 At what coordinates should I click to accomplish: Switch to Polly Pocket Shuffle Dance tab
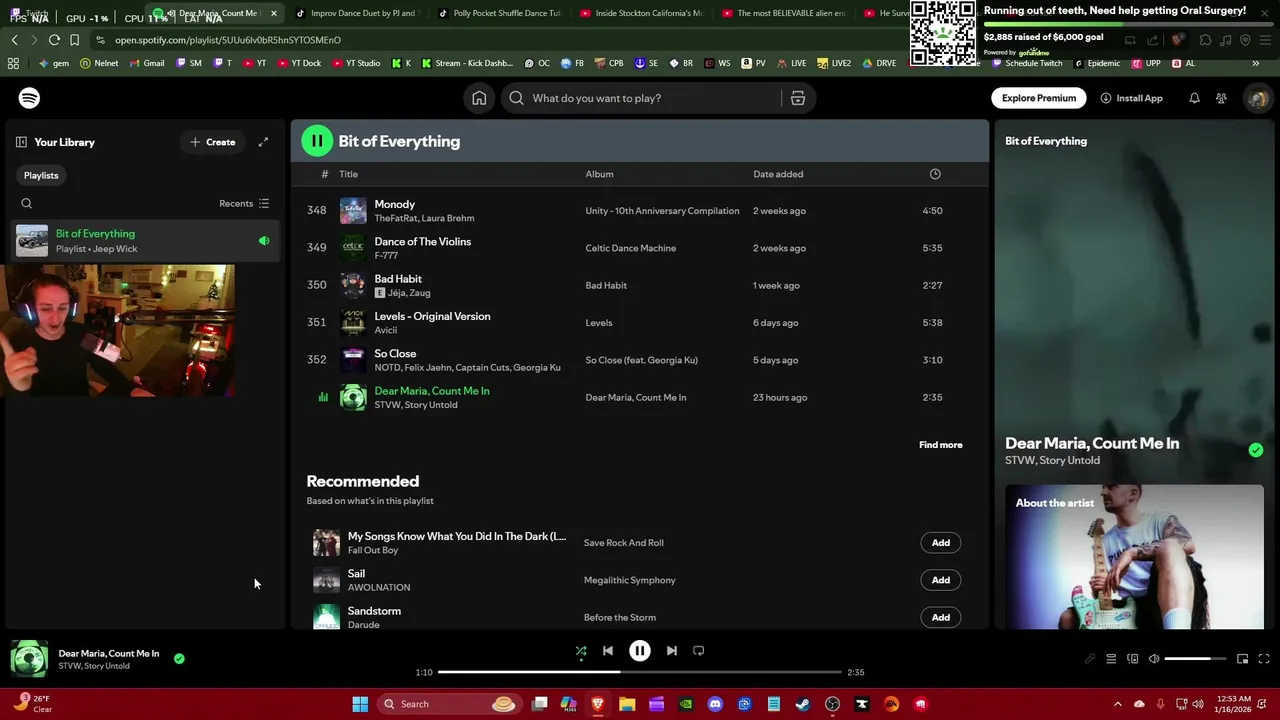click(498, 14)
